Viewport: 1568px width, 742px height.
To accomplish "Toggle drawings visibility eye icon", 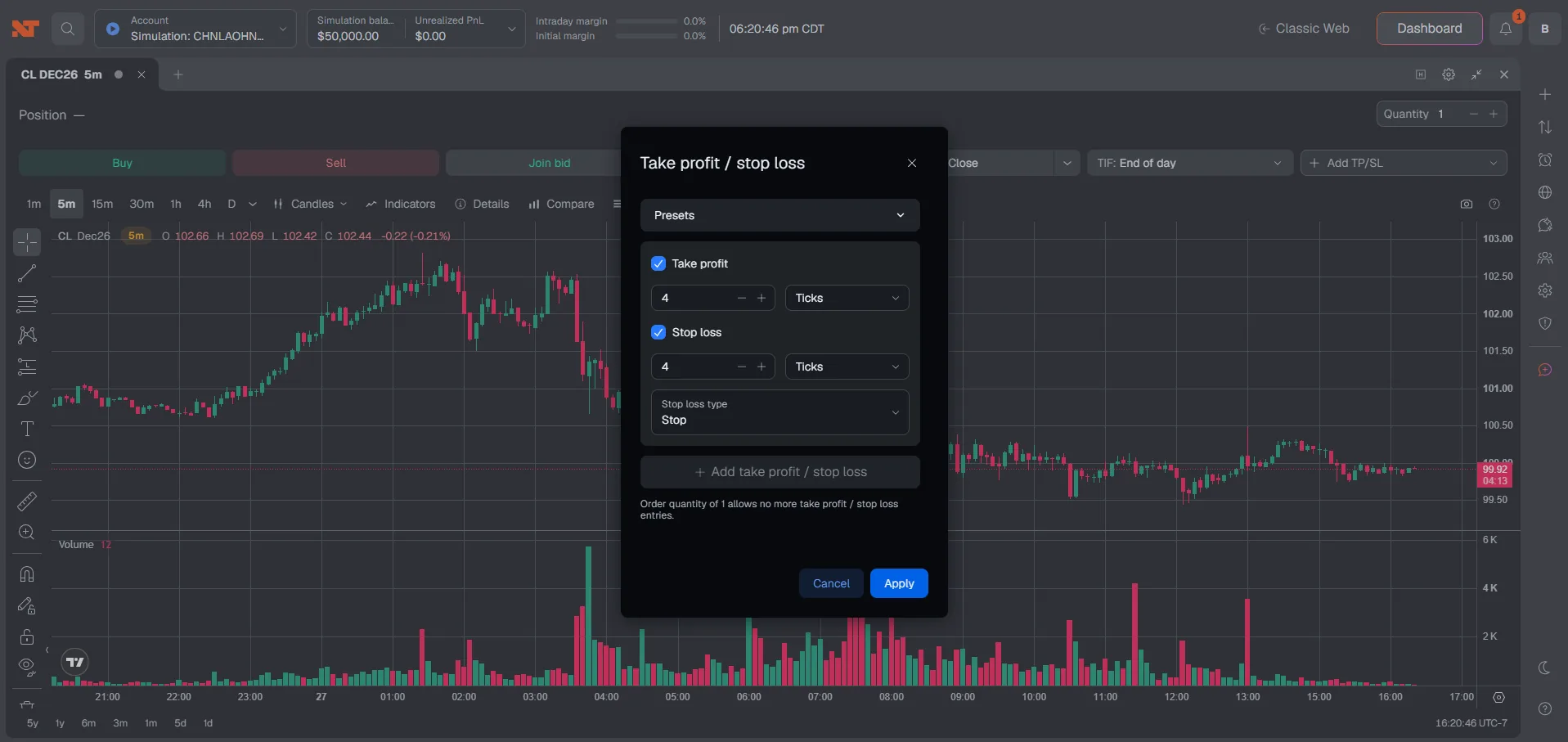I will pos(27,667).
